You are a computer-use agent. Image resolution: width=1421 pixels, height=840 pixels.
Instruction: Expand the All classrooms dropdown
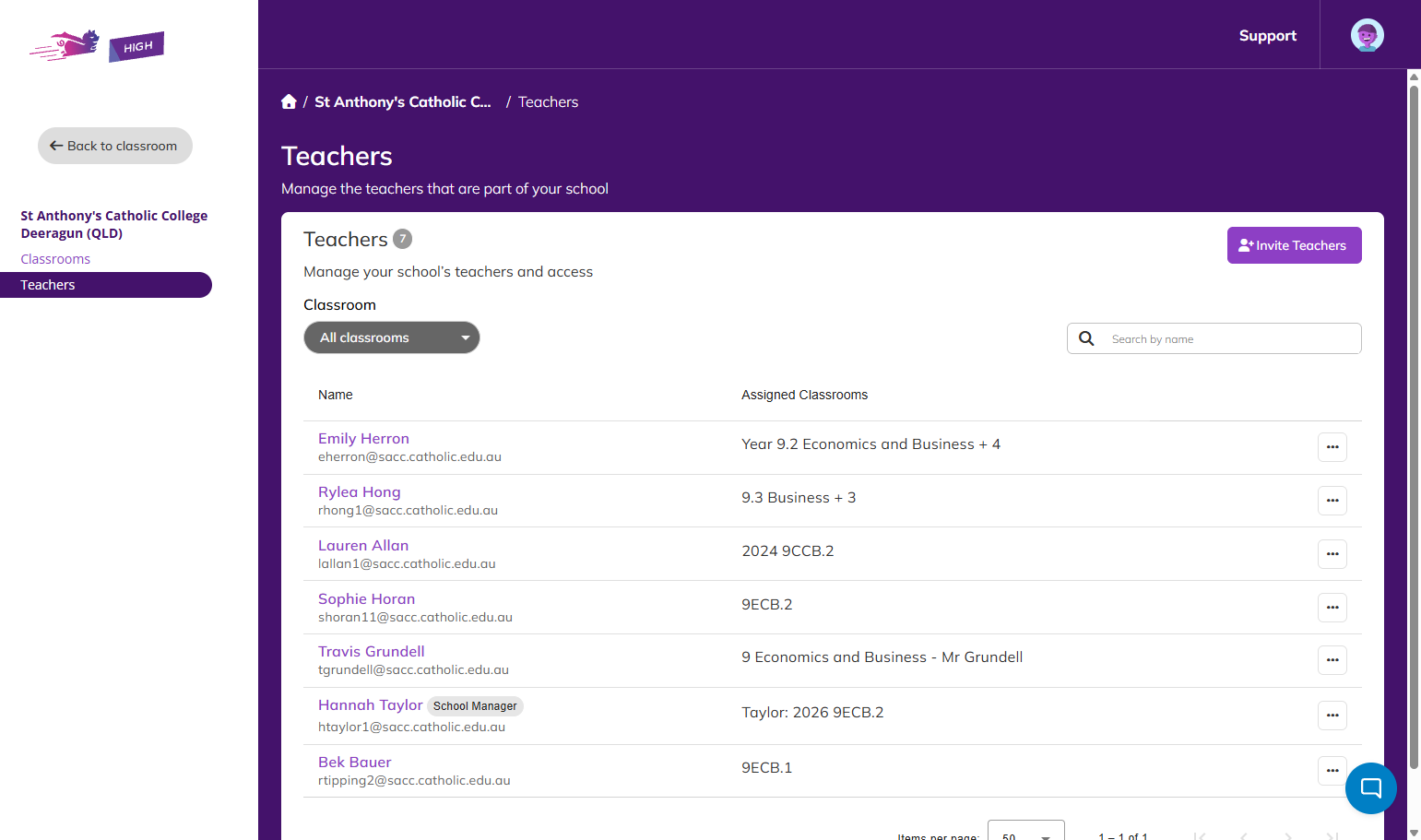coord(392,337)
